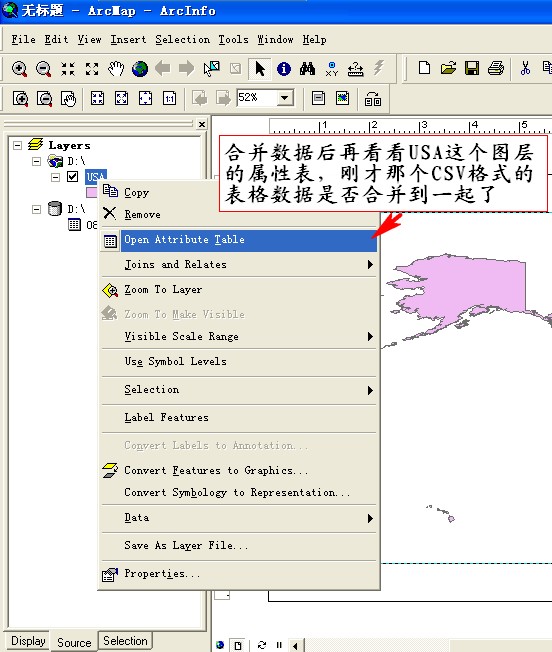Click the Open document folder icon
552x652 pixels.
[x=448, y=68]
